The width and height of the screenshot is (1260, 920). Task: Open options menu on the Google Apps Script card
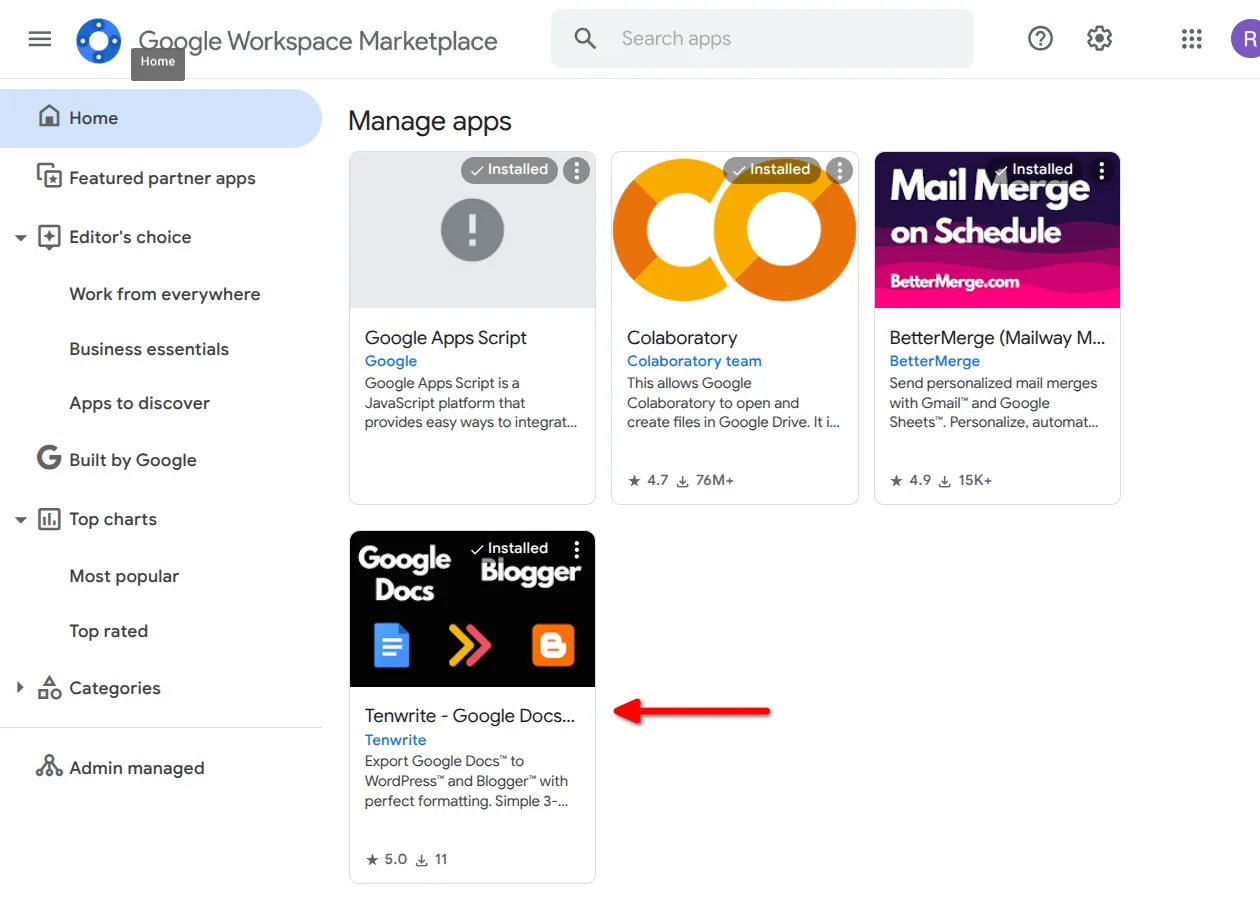pos(576,170)
